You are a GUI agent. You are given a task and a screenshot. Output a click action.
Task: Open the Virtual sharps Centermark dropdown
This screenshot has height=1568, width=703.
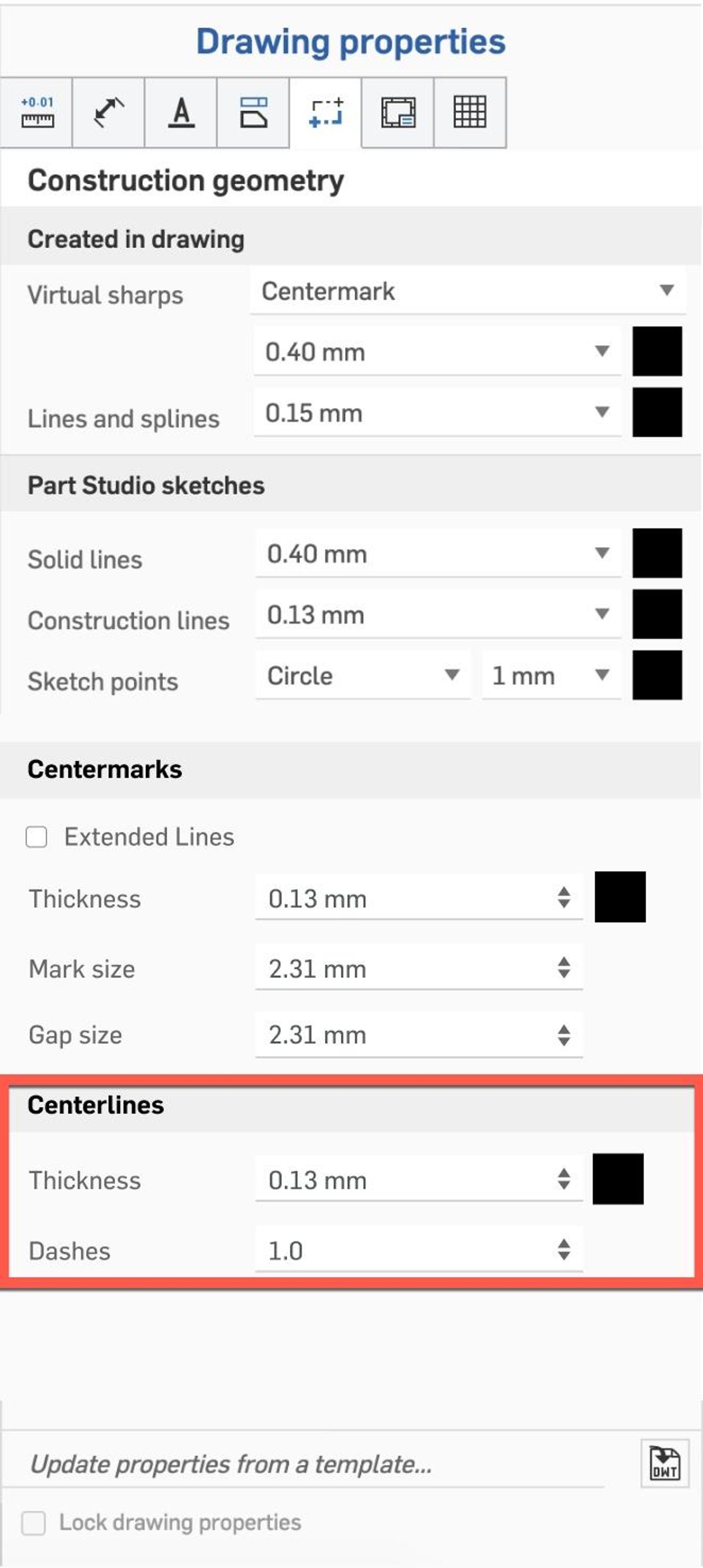[467, 291]
